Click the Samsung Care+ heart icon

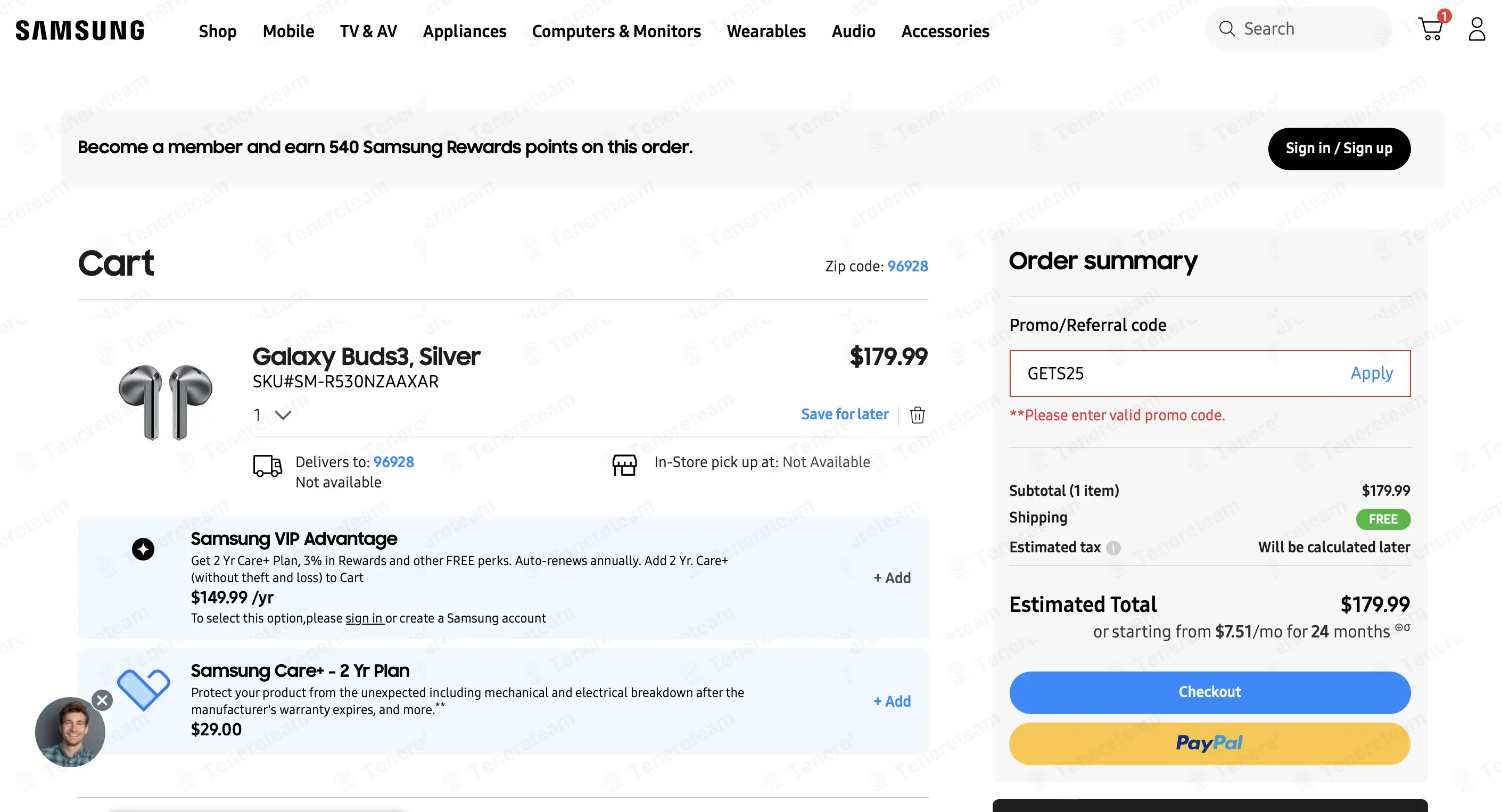pos(143,689)
